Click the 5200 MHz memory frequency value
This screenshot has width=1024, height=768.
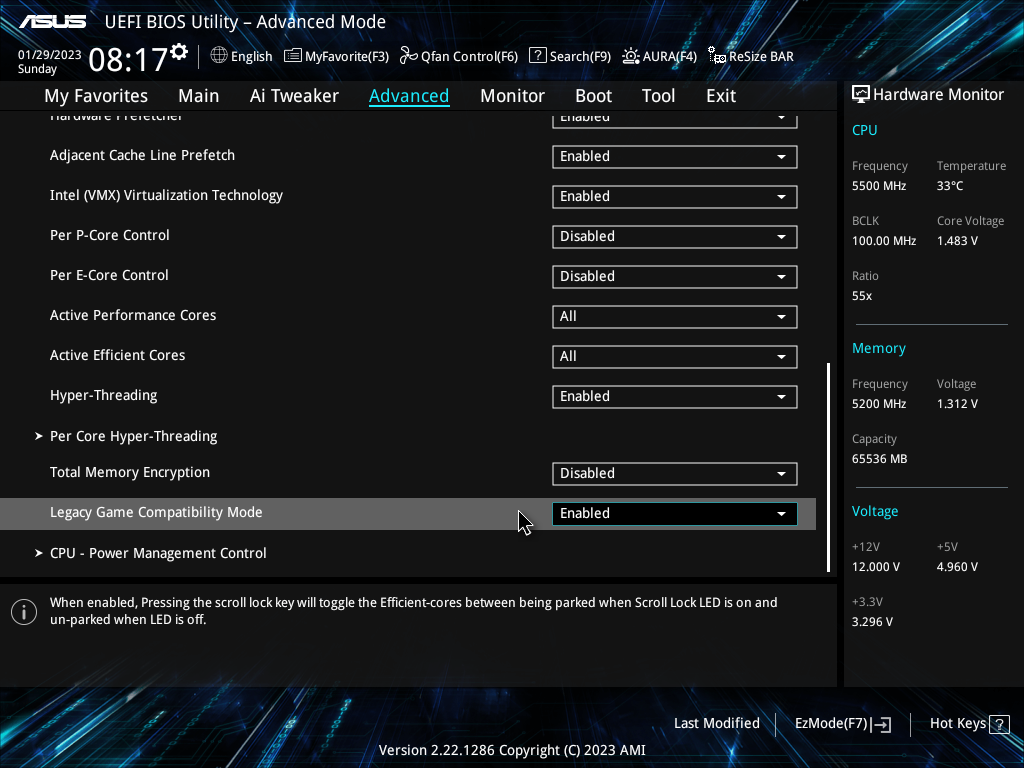pyautogui.click(x=879, y=404)
